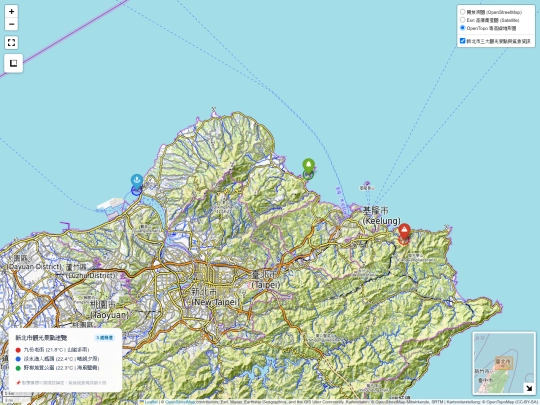Click the Keelung city label
This screenshot has width=540, height=405.
point(381,215)
